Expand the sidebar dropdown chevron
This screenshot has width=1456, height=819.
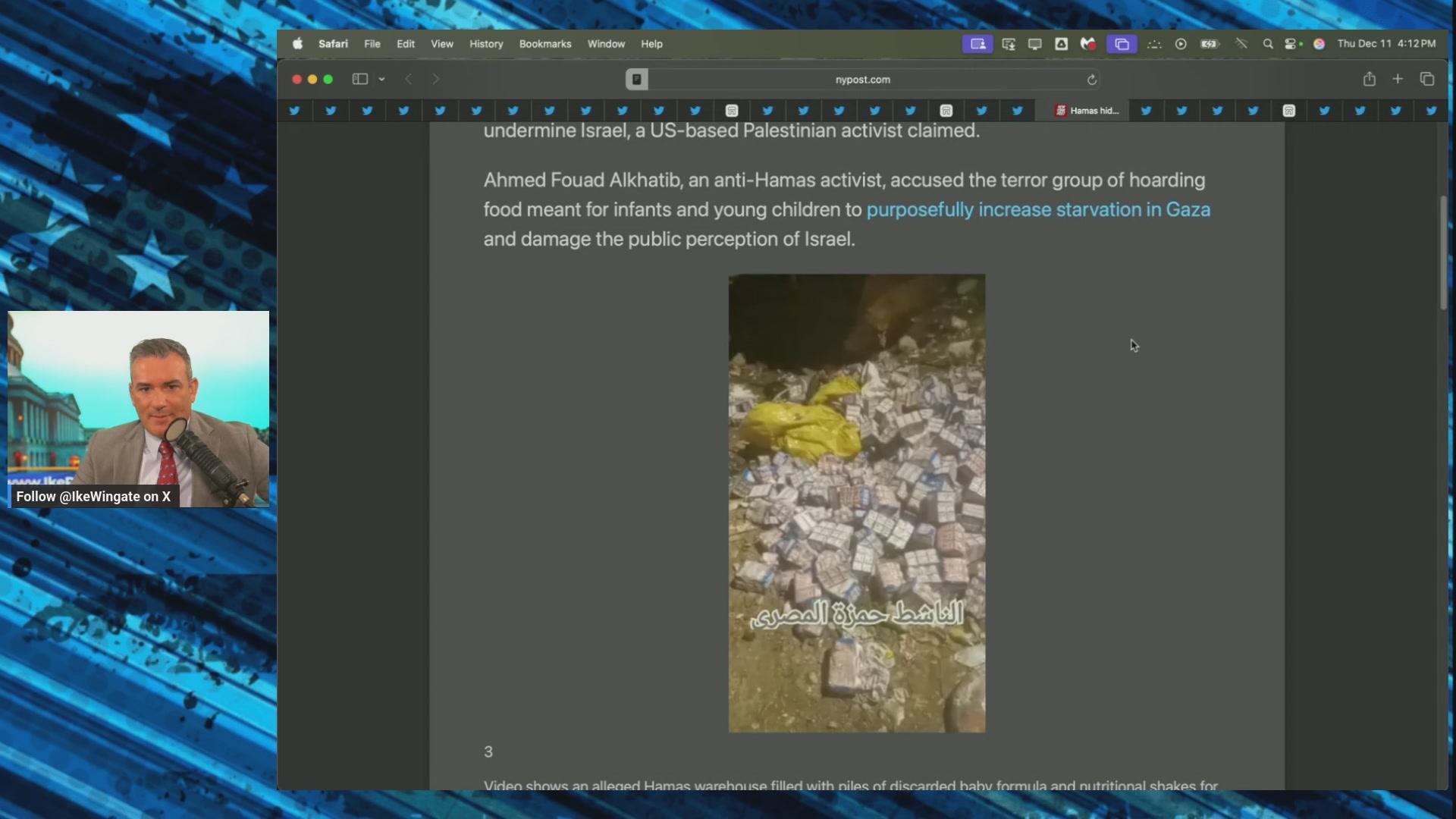tap(381, 79)
